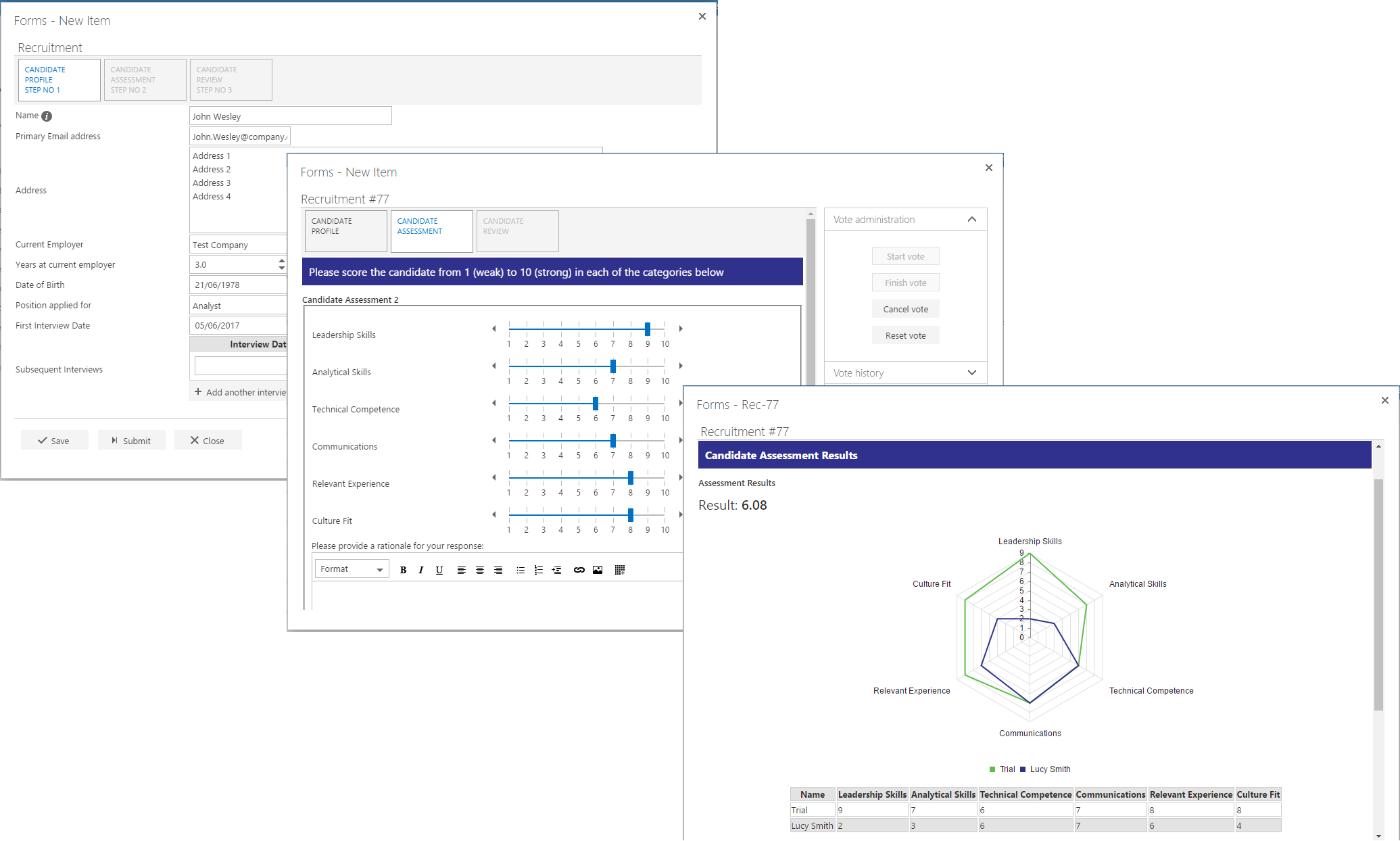1400x841 pixels.
Task: Click Trial legend entry under radar chart
Action: 1002,769
